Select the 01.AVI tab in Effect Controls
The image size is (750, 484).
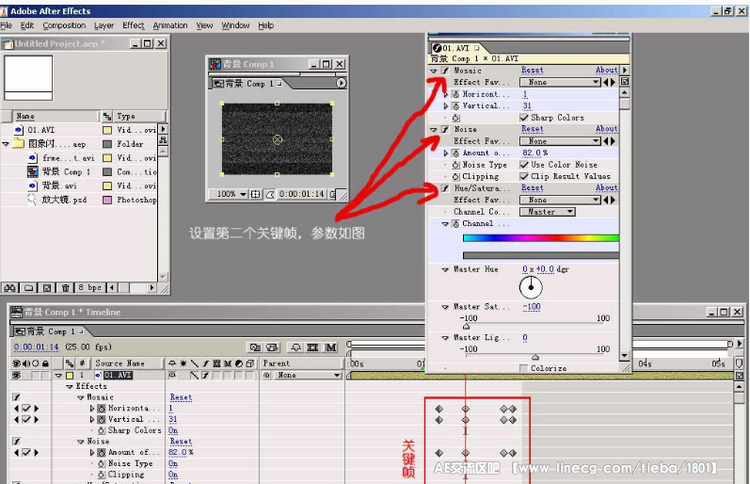456,48
